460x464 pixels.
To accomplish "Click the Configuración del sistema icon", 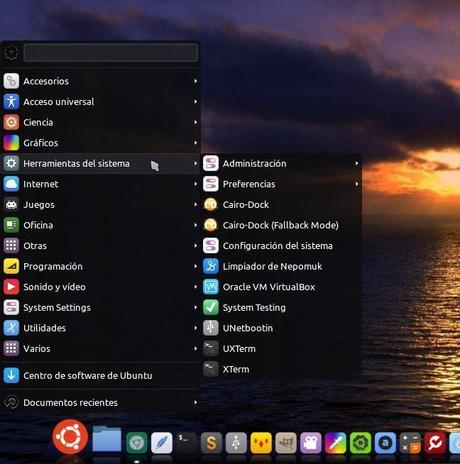I will [x=211, y=246].
